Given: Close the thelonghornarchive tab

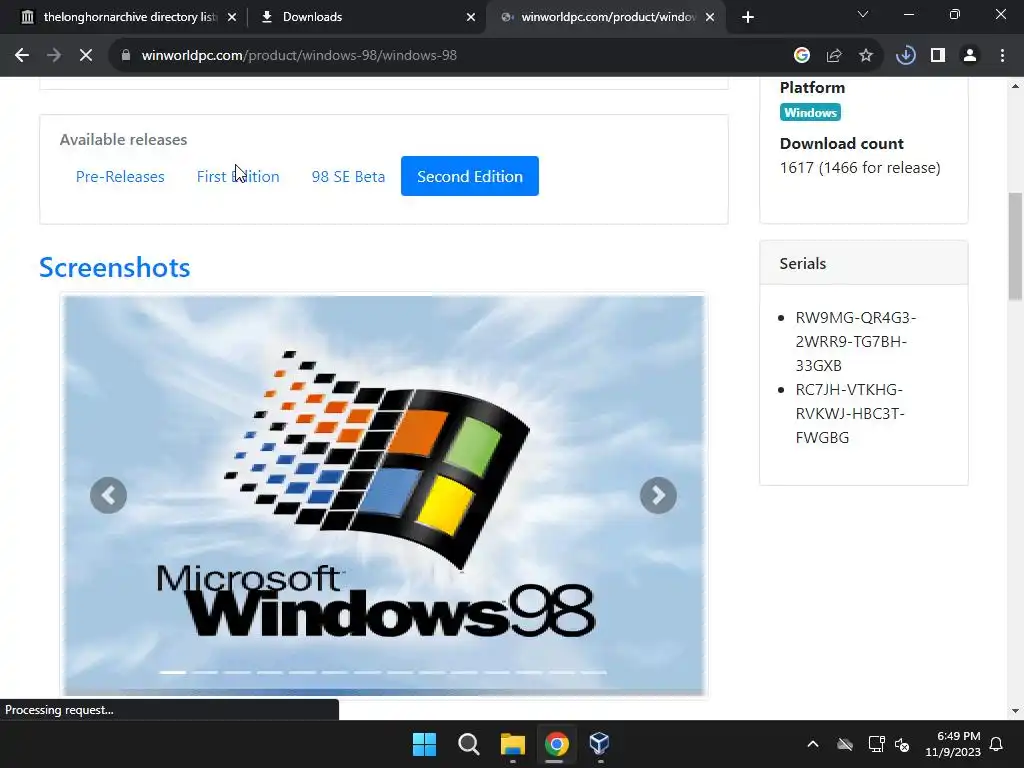Looking at the screenshot, I should coord(232,17).
